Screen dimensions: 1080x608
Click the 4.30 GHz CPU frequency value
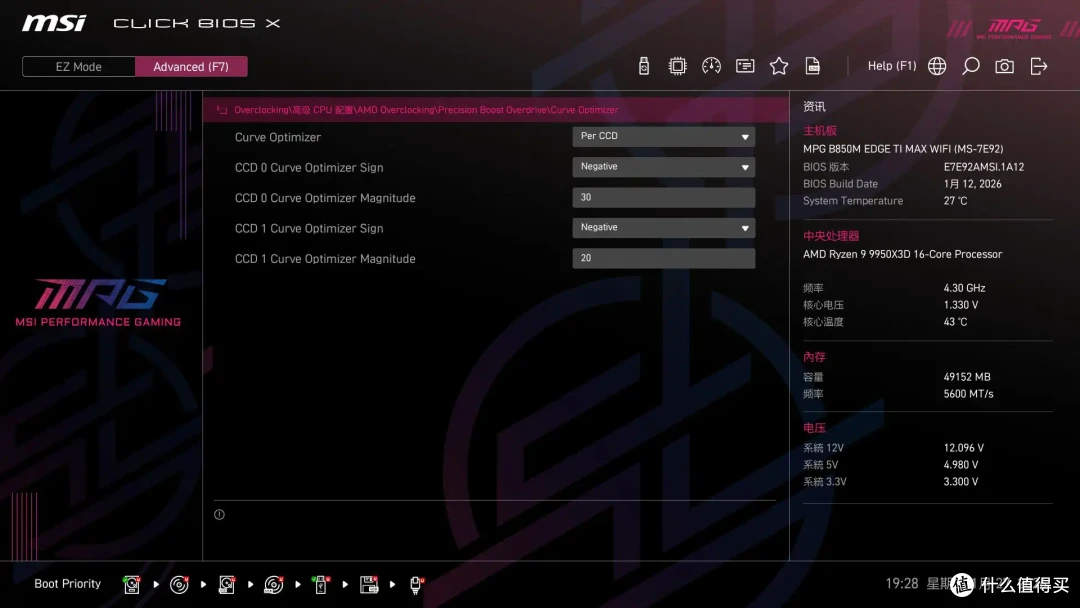pos(964,288)
